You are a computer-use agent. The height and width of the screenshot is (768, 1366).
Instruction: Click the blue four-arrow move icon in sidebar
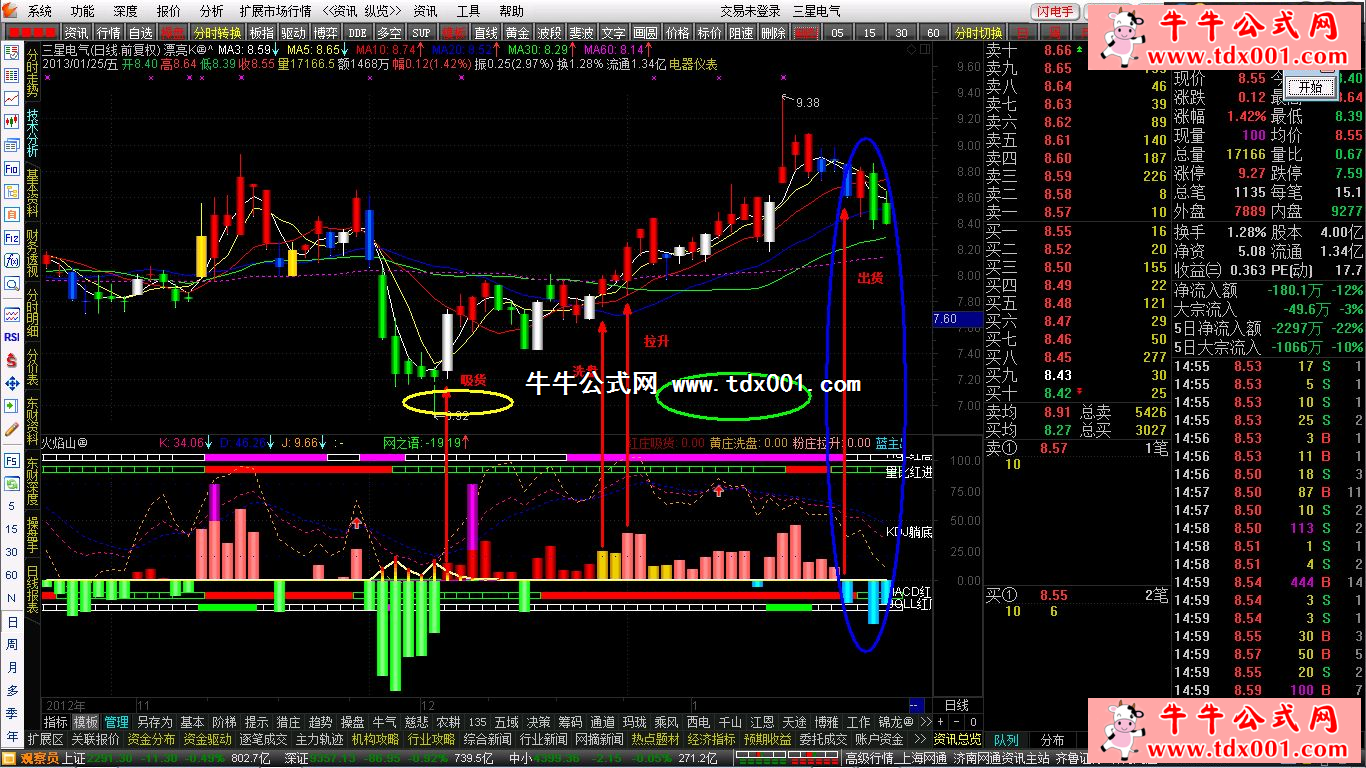tap(12, 383)
